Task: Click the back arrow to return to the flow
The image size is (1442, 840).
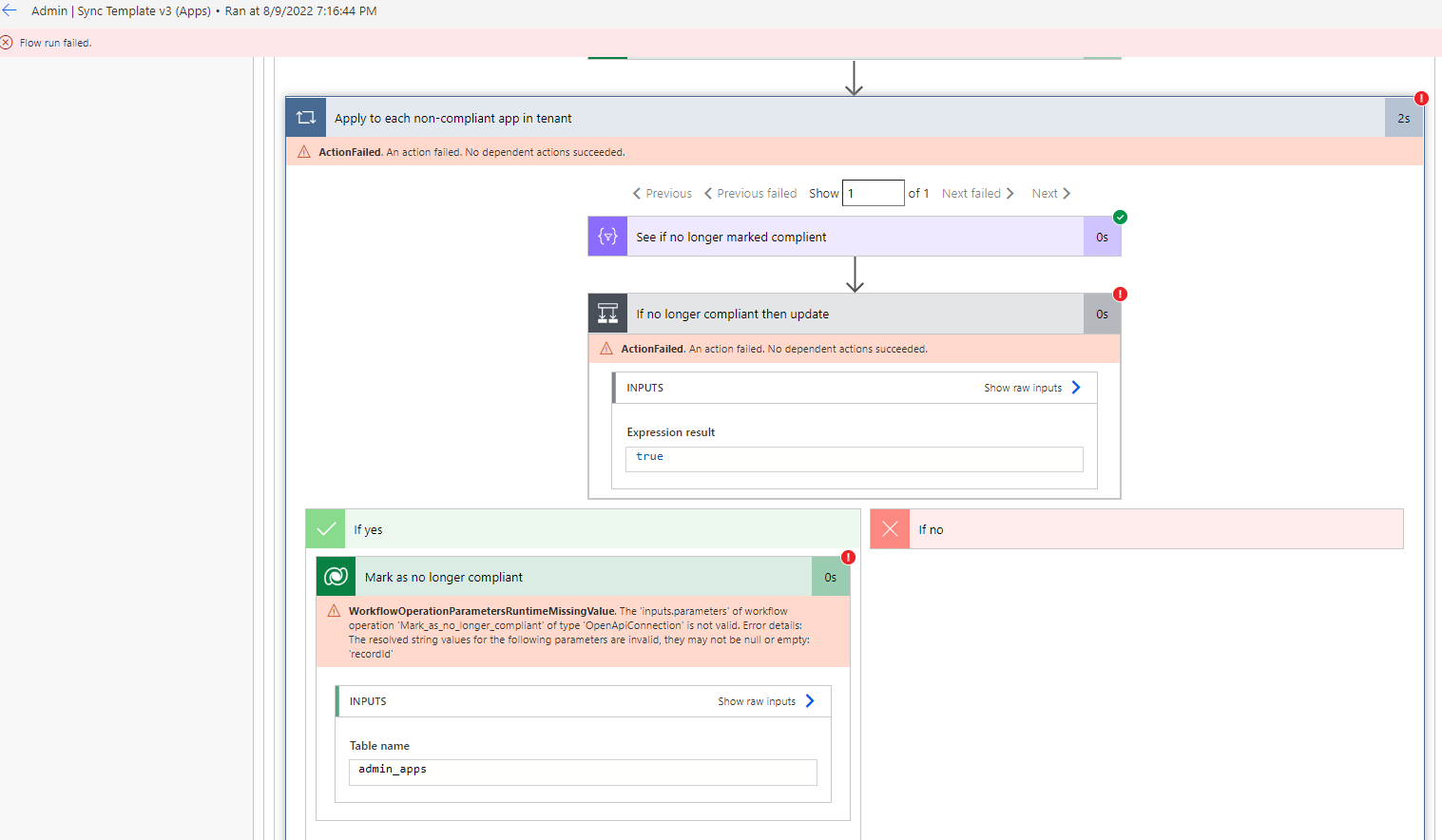Action: [x=10, y=10]
